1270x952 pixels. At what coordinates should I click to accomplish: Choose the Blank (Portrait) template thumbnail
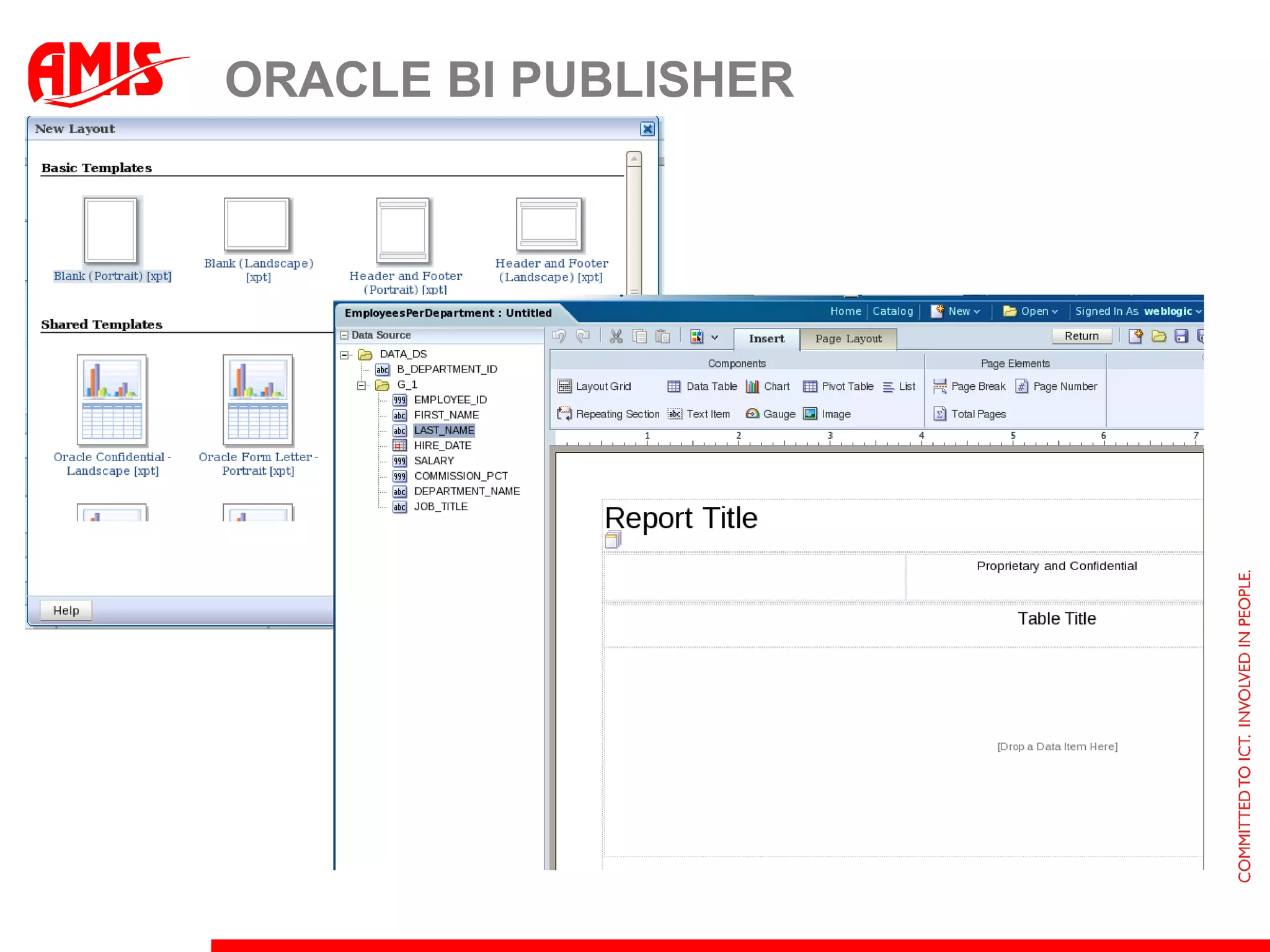pyautogui.click(x=110, y=230)
